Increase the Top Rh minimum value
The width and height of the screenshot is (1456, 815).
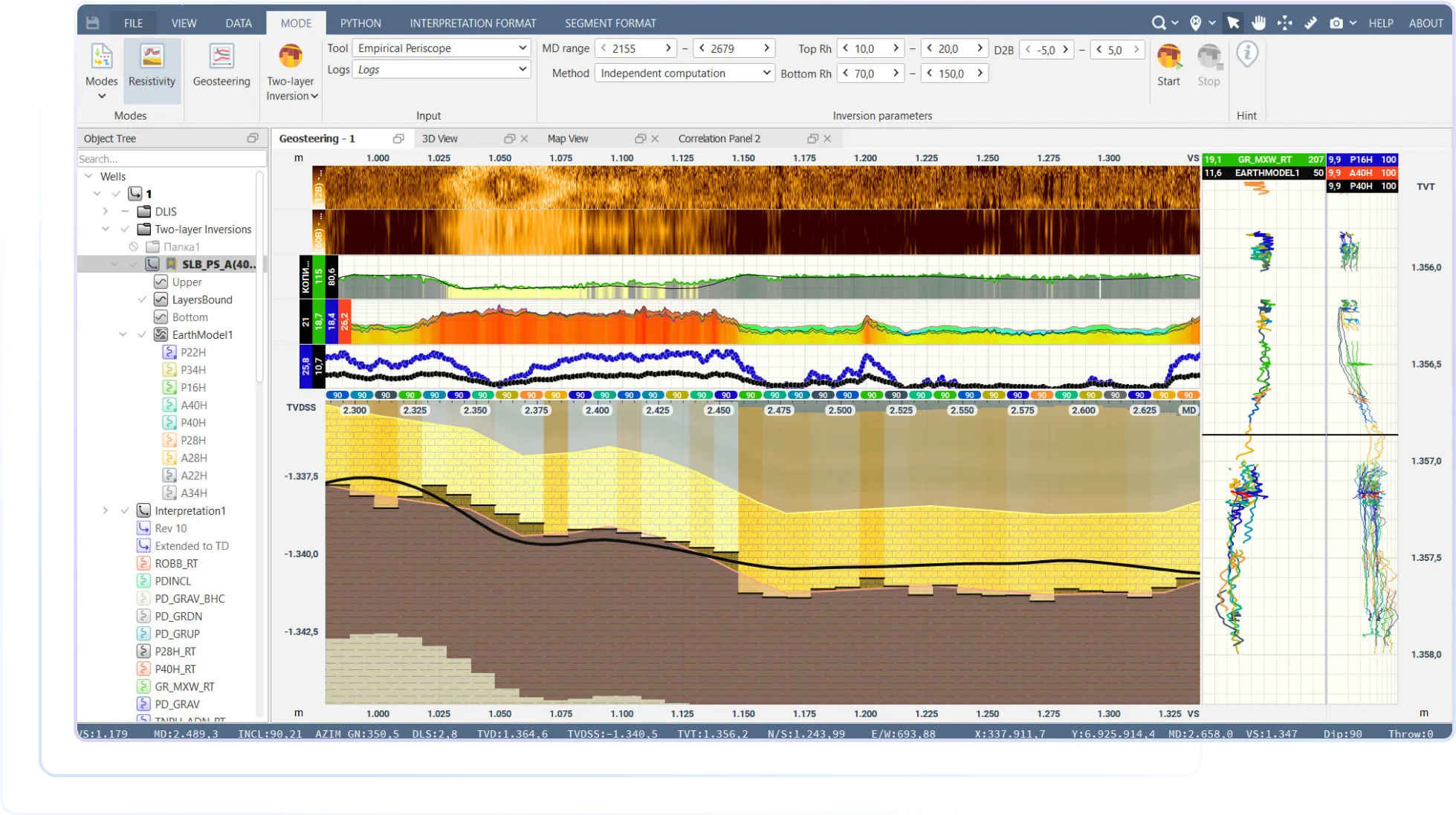[x=896, y=48]
